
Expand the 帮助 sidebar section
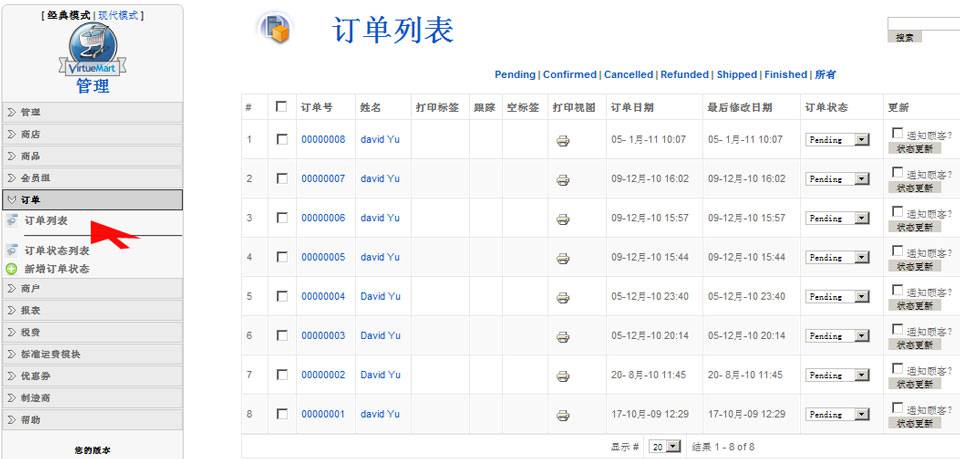pos(92,420)
